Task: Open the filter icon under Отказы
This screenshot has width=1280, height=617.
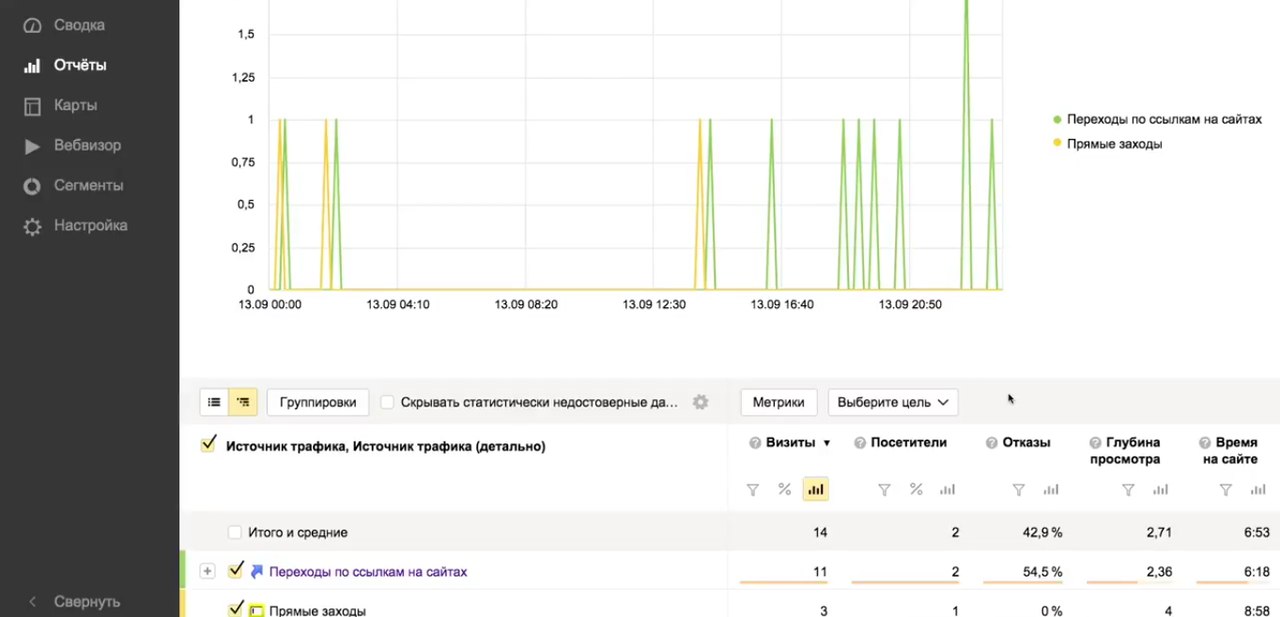Action: click(1019, 489)
